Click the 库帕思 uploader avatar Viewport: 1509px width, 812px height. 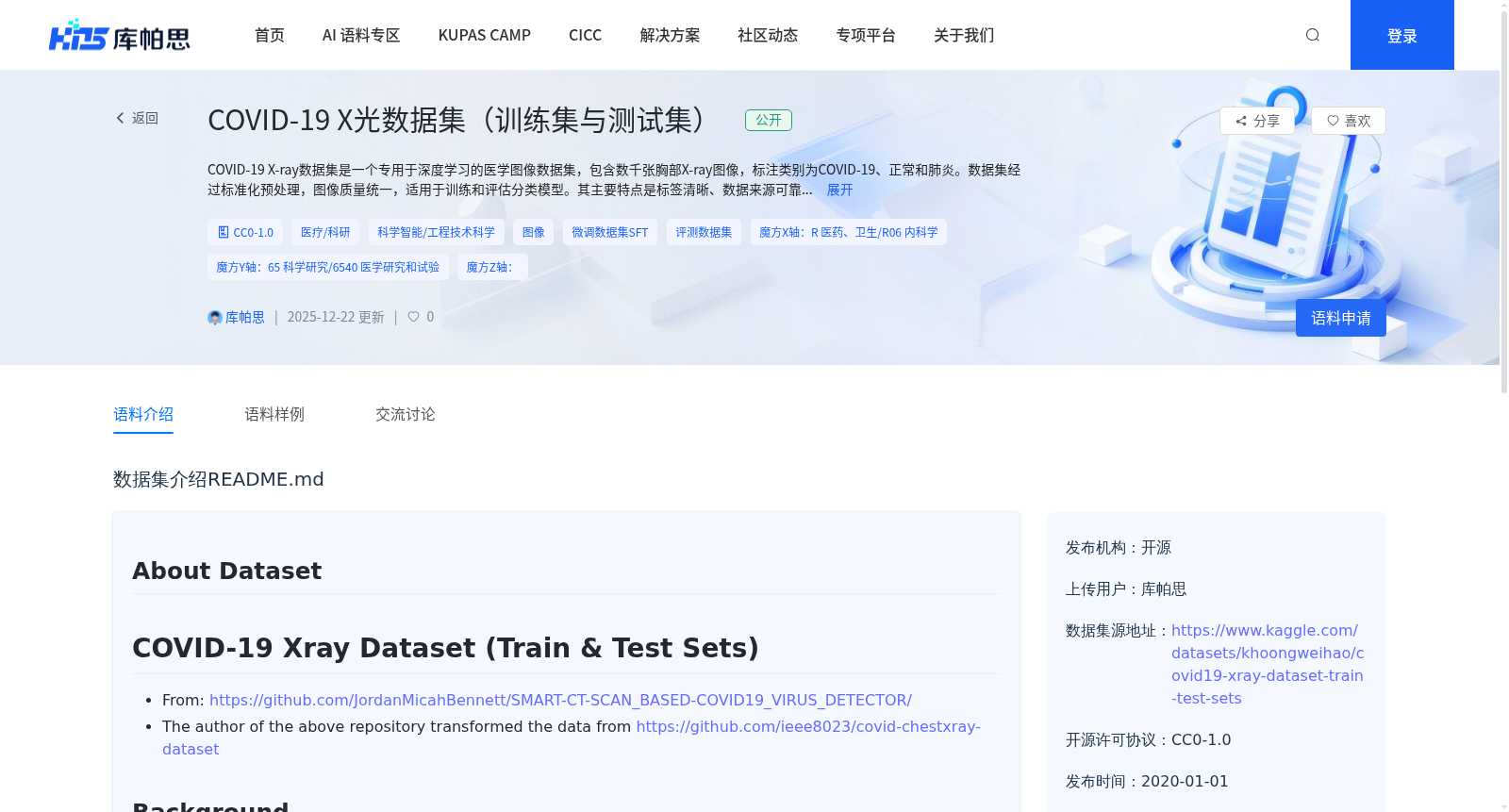[214, 318]
